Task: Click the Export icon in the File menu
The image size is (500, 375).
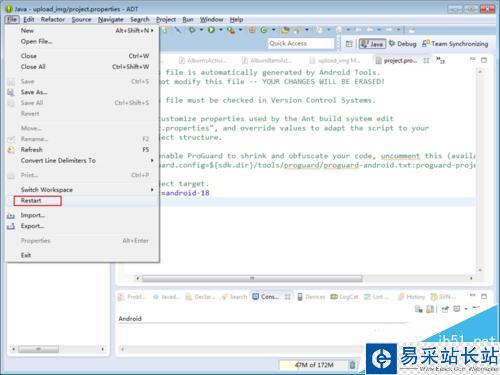Action: [x=11, y=226]
